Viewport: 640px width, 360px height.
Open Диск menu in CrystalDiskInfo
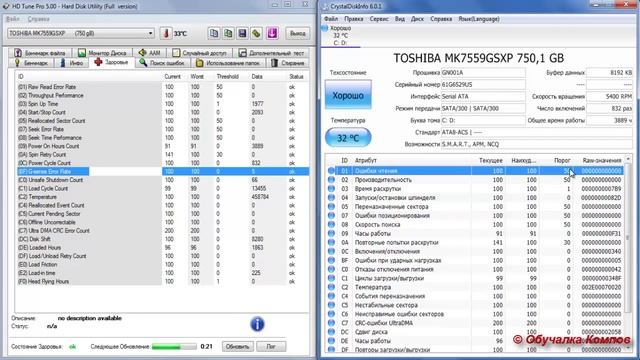pyautogui.click(x=417, y=19)
